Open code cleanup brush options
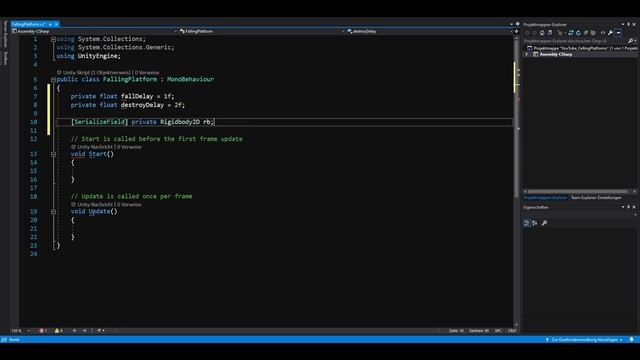Viewport: 640px width, 360px height. tap(100, 331)
